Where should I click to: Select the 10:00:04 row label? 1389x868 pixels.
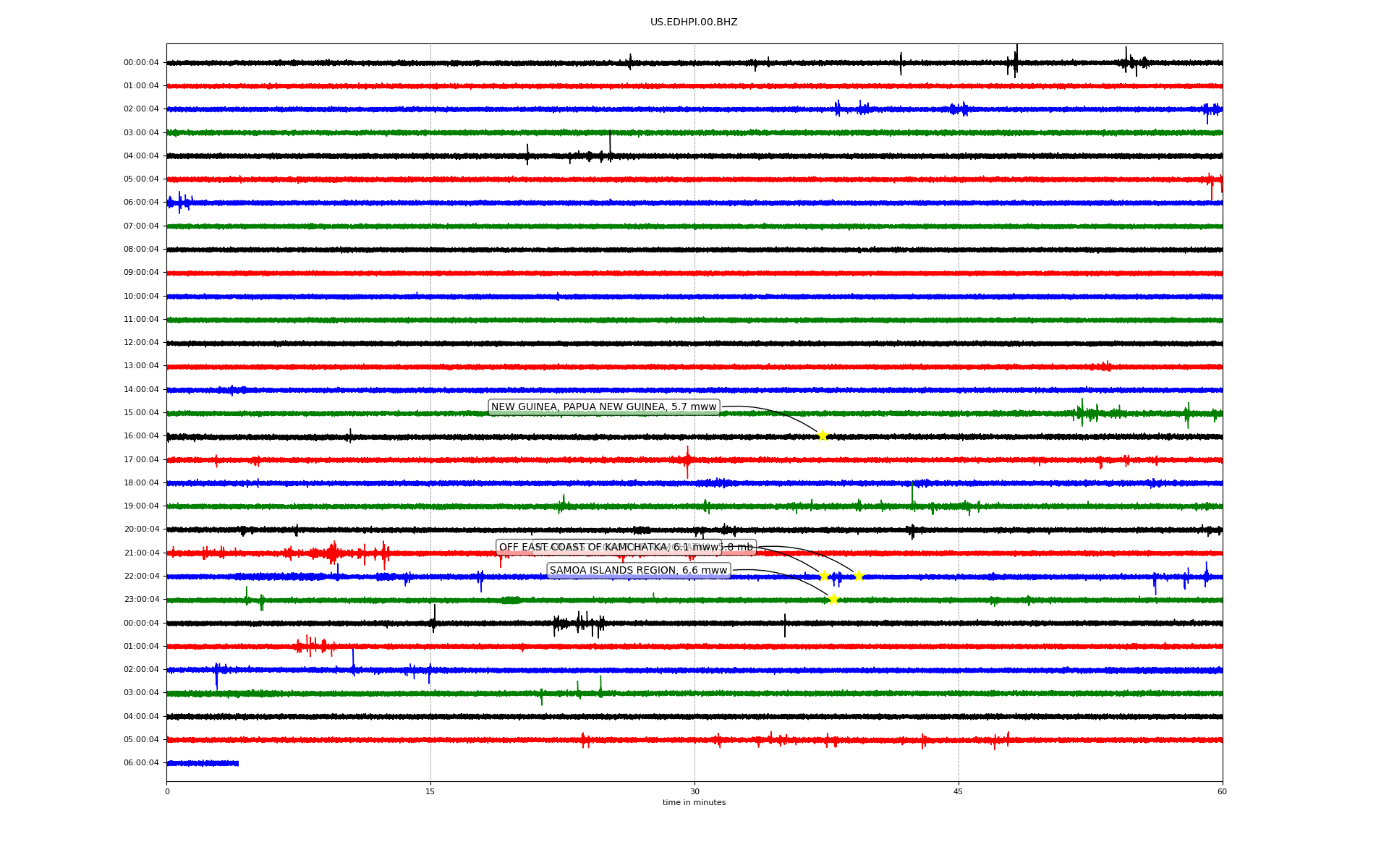coord(141,297)
